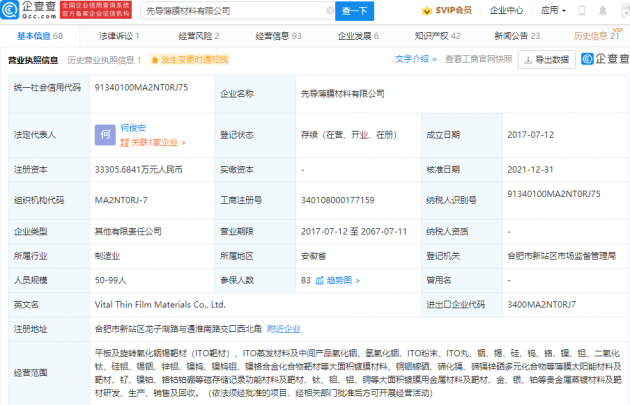Switch to the 基本信息 tab
Screen dimensions: 630x405
40,36
